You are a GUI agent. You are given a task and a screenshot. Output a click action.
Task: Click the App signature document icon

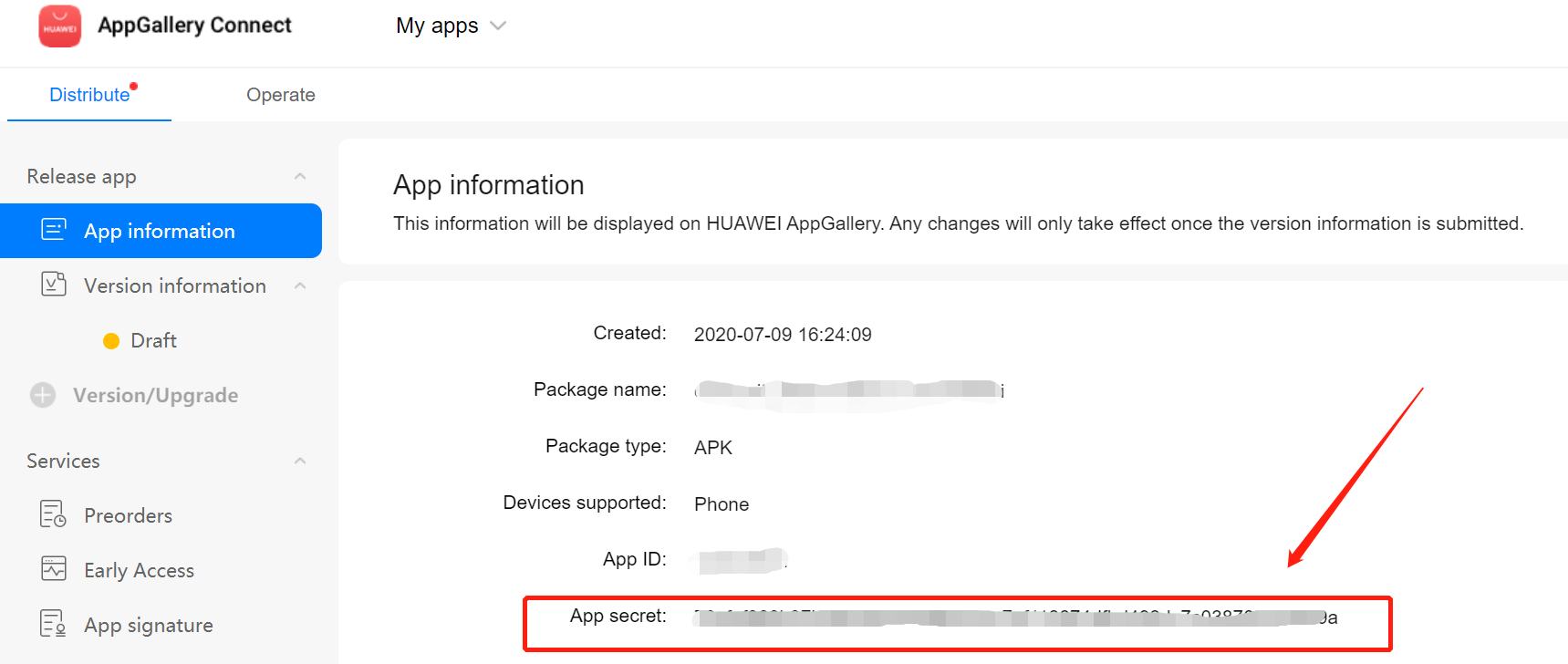[x=54, y=624]
